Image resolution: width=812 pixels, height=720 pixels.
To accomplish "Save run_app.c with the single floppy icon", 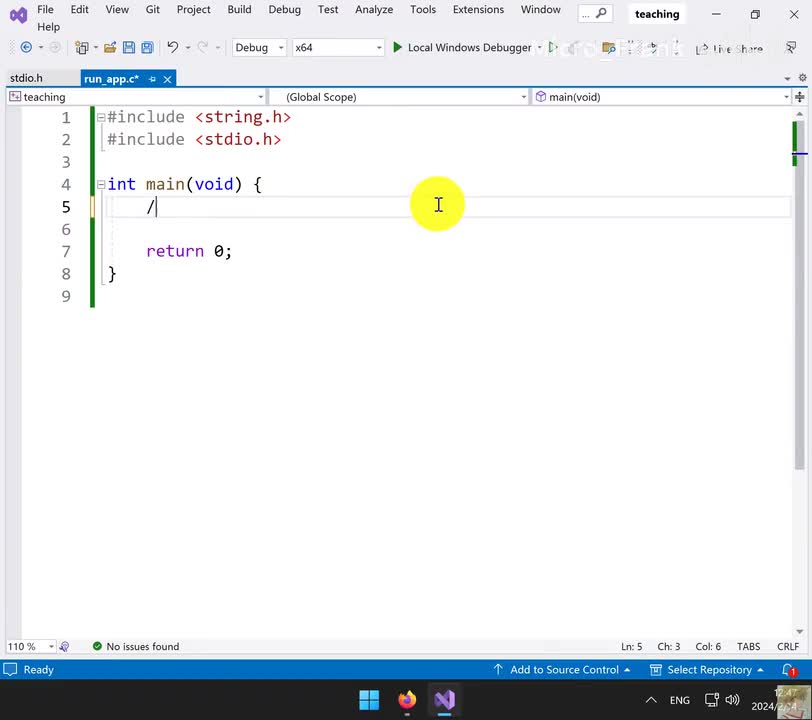I will pyautogui.click(x=129, y=48).
